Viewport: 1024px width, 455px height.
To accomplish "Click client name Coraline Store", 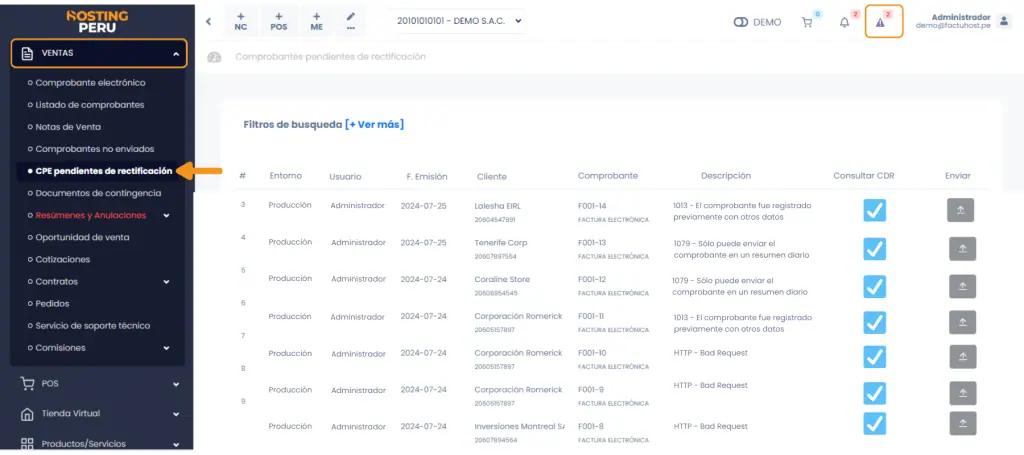I will pyautogui.click(x=502, y=279).
